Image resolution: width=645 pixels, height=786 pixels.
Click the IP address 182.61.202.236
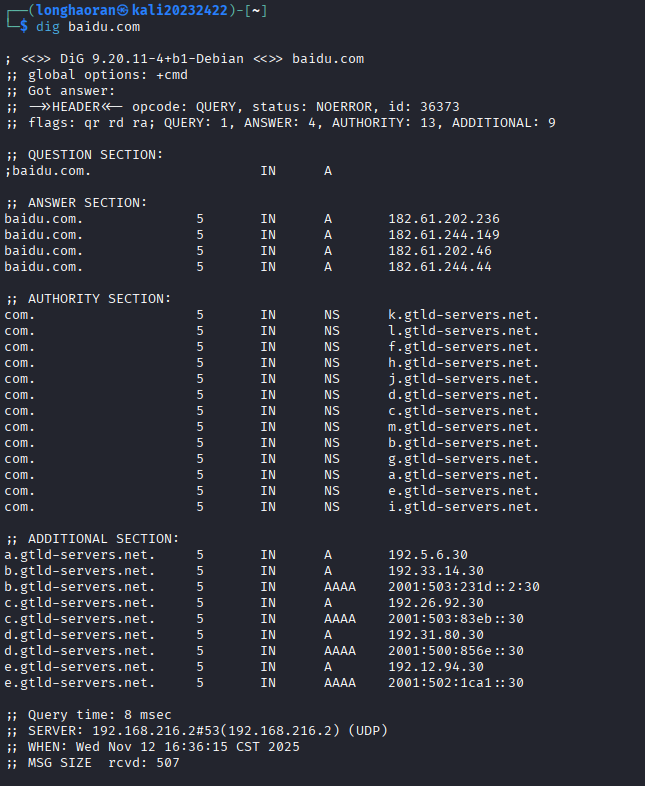[444, 219]
